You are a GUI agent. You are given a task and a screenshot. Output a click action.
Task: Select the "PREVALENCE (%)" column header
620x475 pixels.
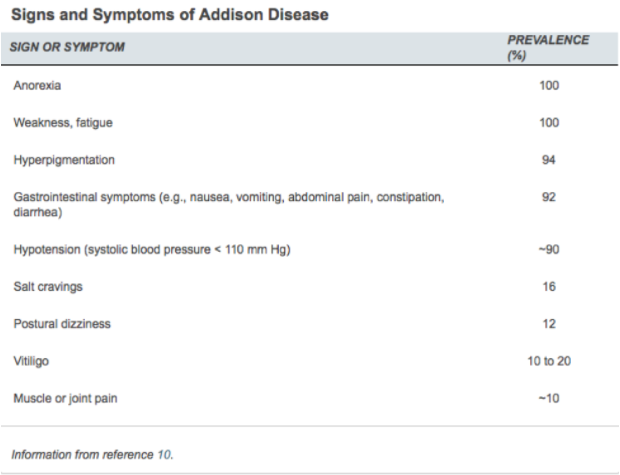tap(547, 47)
